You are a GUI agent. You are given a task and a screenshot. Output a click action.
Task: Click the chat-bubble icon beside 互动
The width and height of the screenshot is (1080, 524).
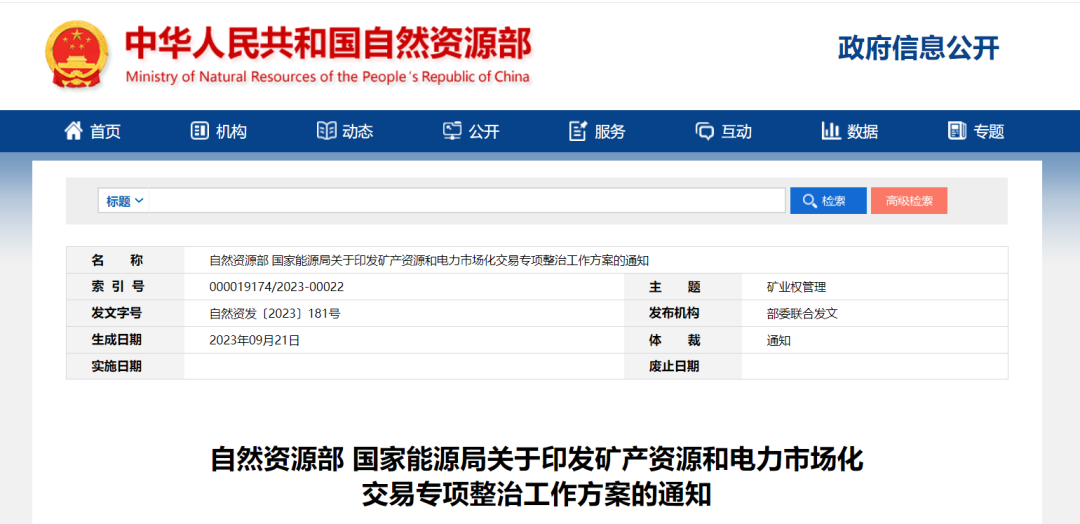(705, 132)
